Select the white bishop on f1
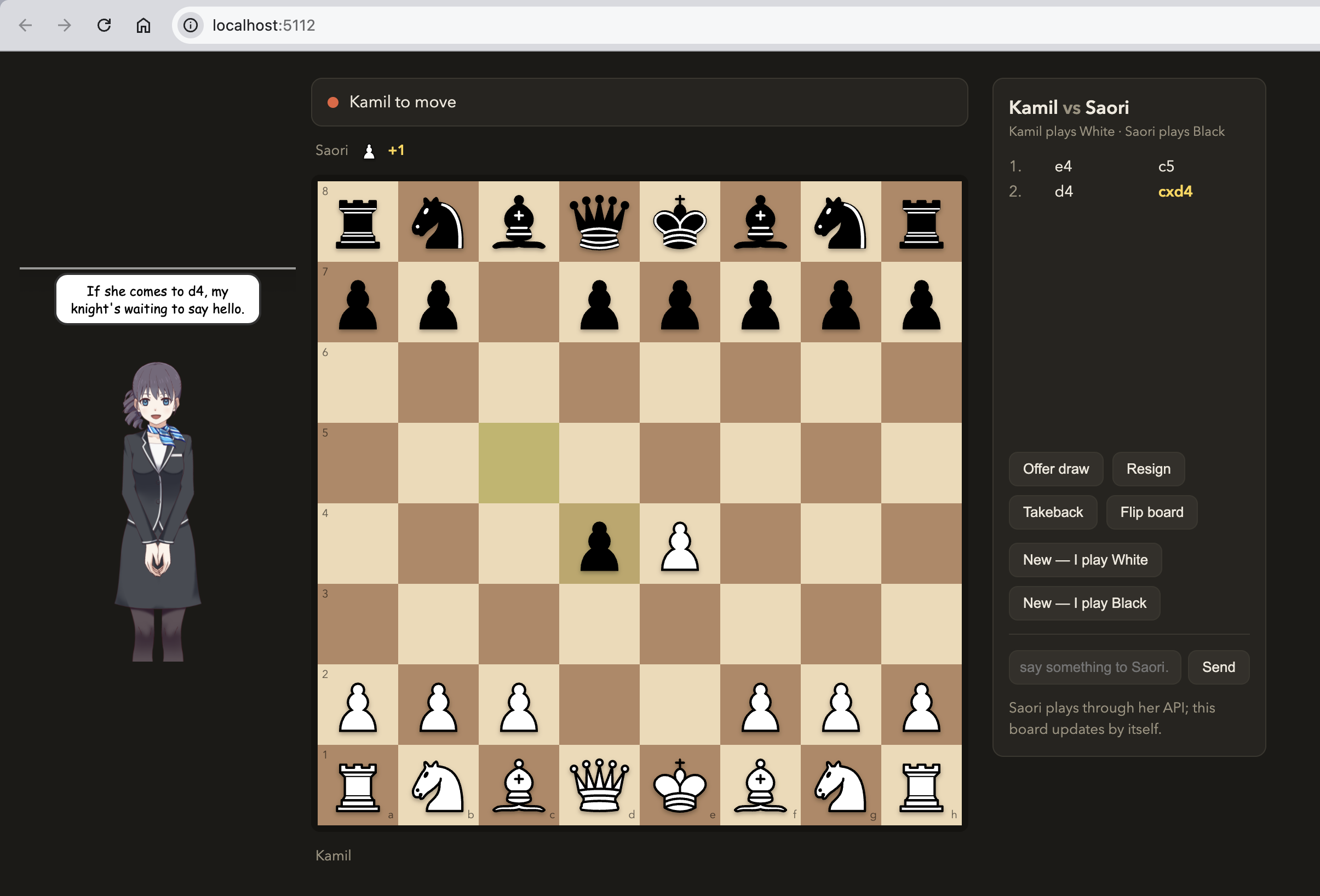 click(761, 785)
